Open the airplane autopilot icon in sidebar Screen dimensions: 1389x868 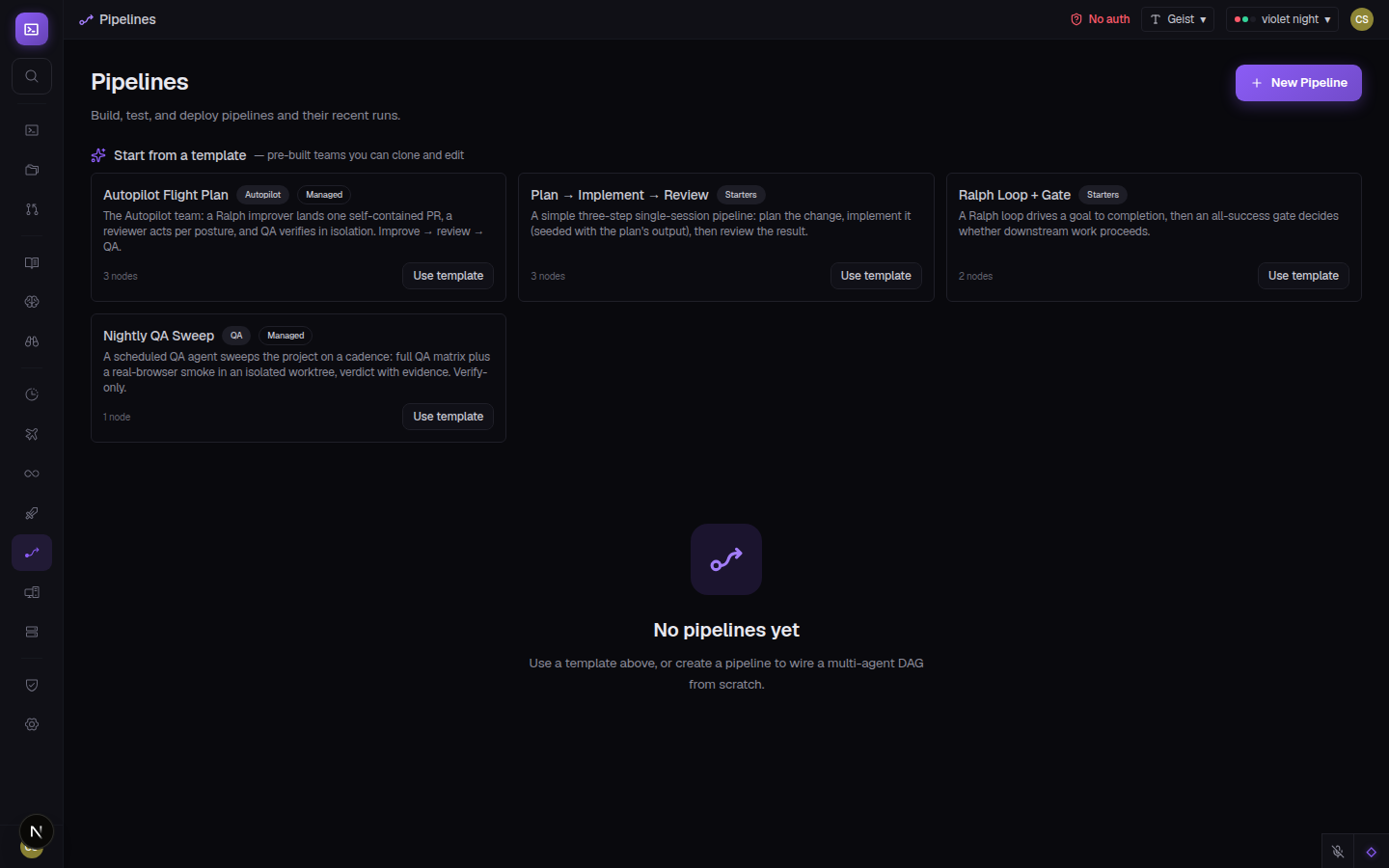[x=32, y=434]
